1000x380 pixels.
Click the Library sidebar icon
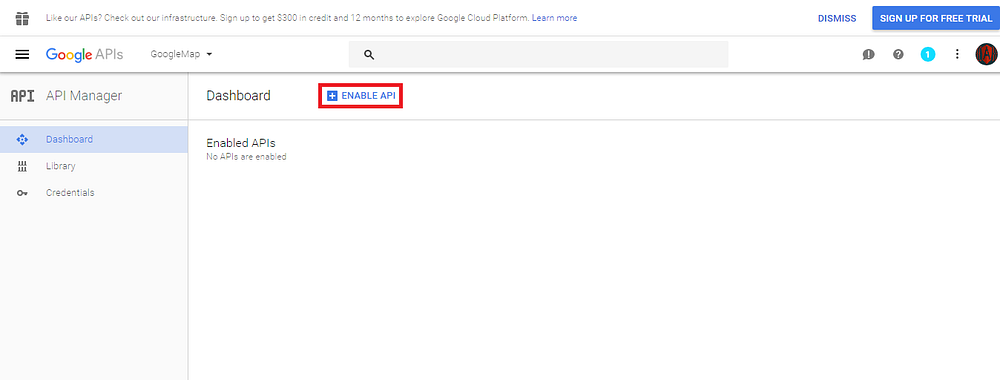(22, 166)
